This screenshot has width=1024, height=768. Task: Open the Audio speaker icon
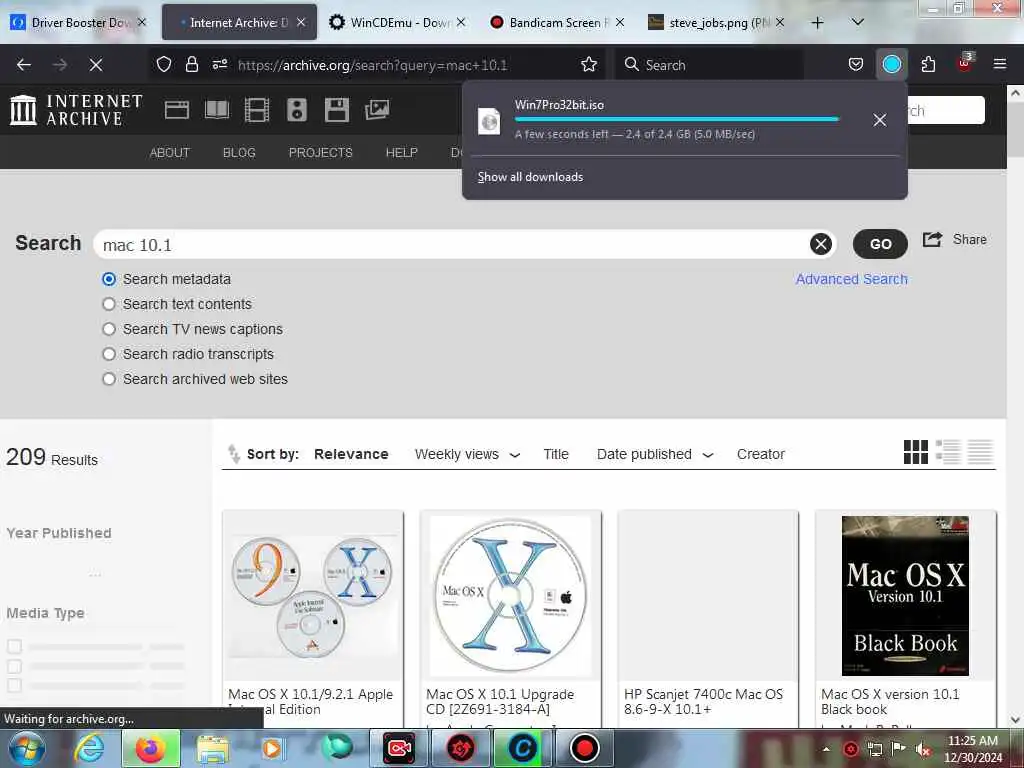296,110
